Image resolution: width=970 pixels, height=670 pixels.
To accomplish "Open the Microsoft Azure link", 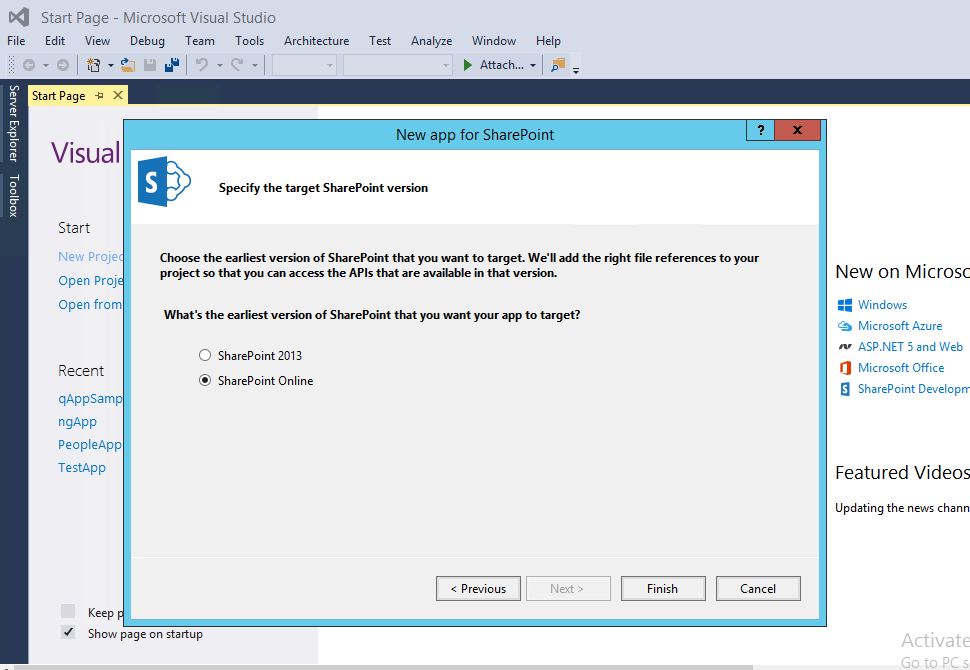I will click(x=900, y=326).
